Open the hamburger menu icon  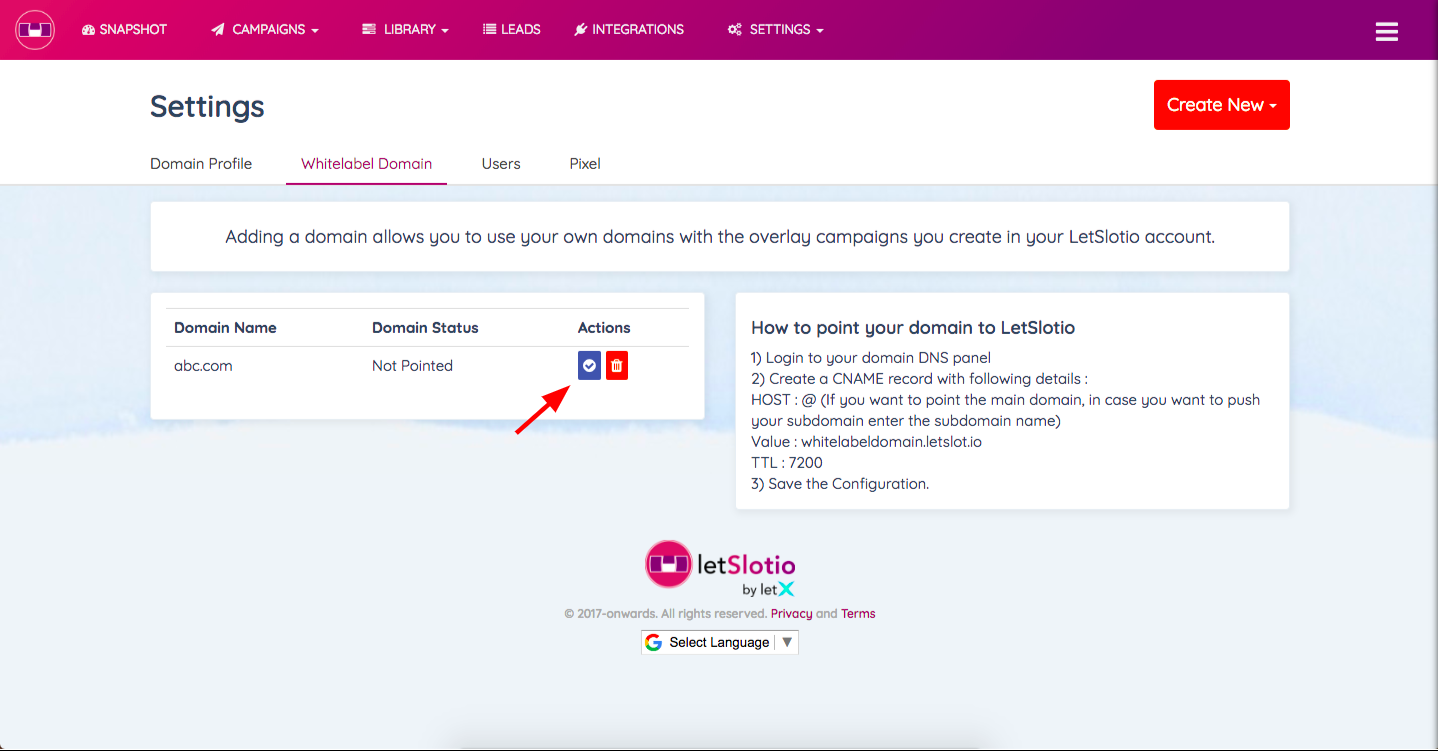tap(1387, 32)
